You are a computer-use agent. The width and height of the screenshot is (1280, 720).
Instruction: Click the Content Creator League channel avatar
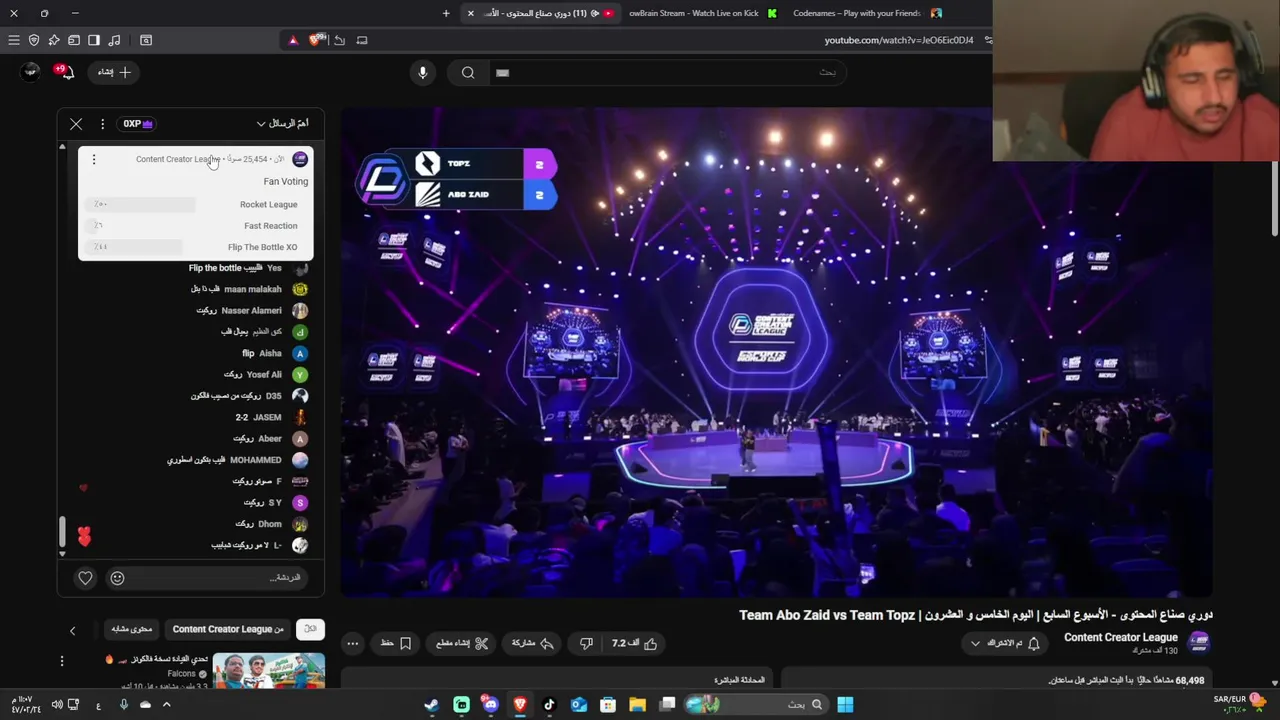1199,642
